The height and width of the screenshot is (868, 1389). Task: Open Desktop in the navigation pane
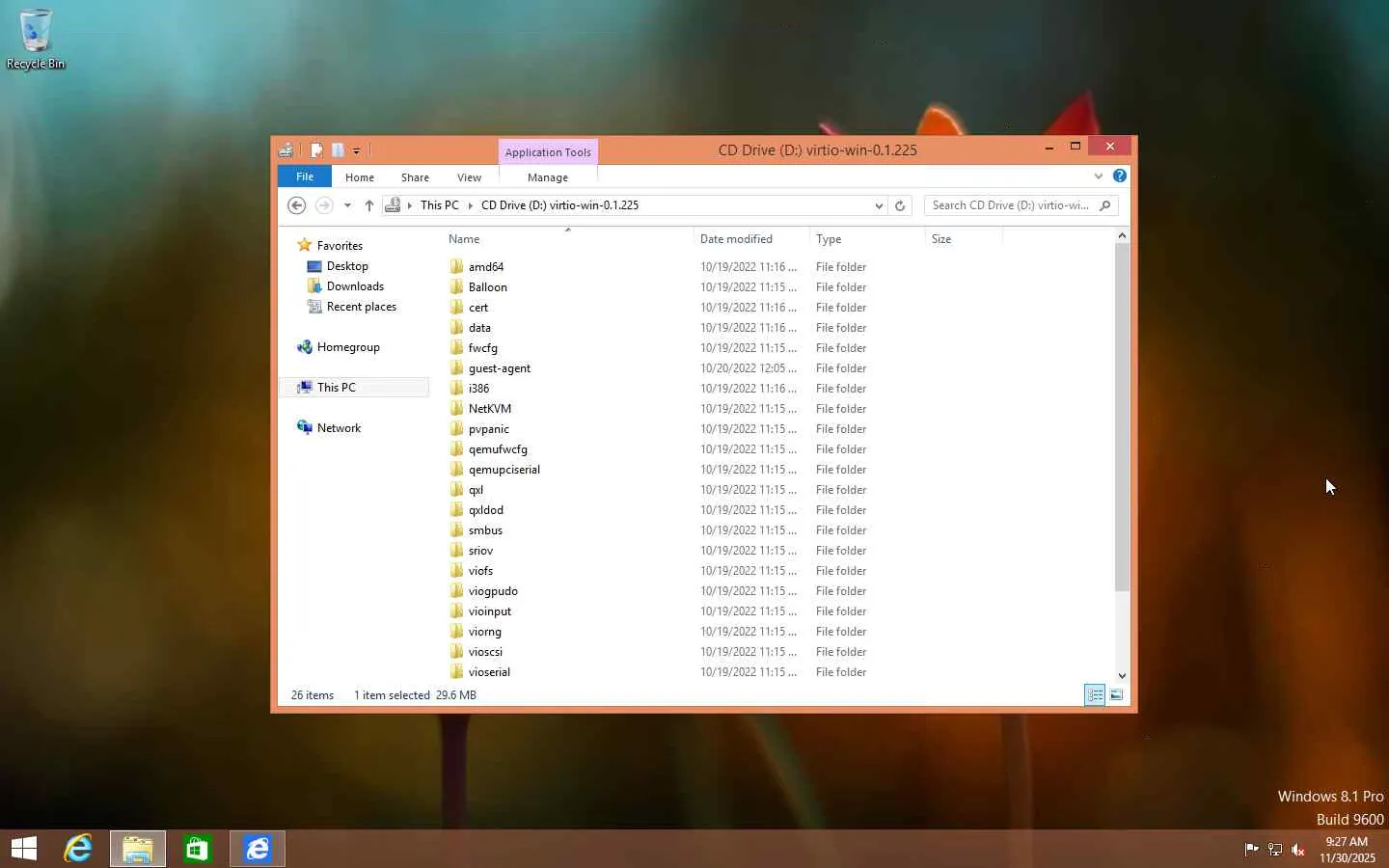(x=347, y=266)
